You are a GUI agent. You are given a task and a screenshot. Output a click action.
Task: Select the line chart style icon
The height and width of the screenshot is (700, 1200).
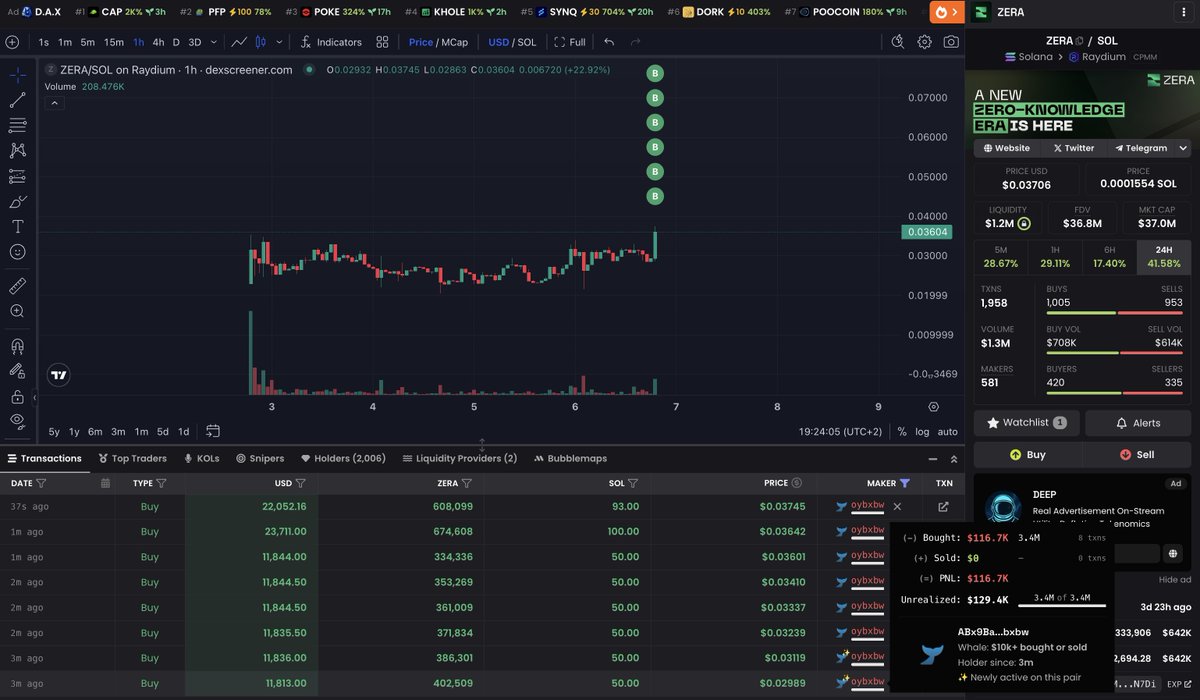(x=239, y=42)
